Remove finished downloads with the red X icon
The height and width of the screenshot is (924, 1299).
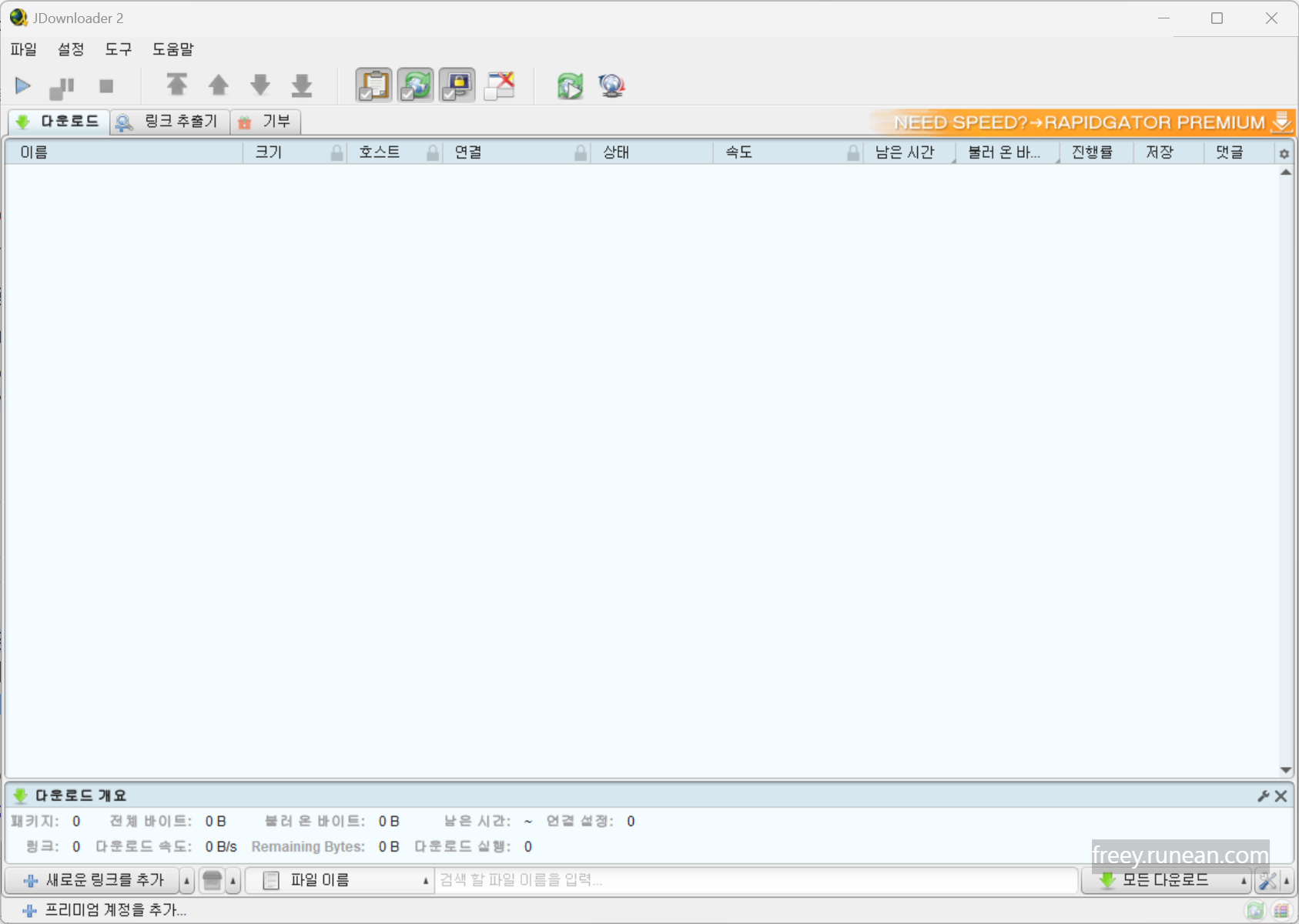coord(500,85)
